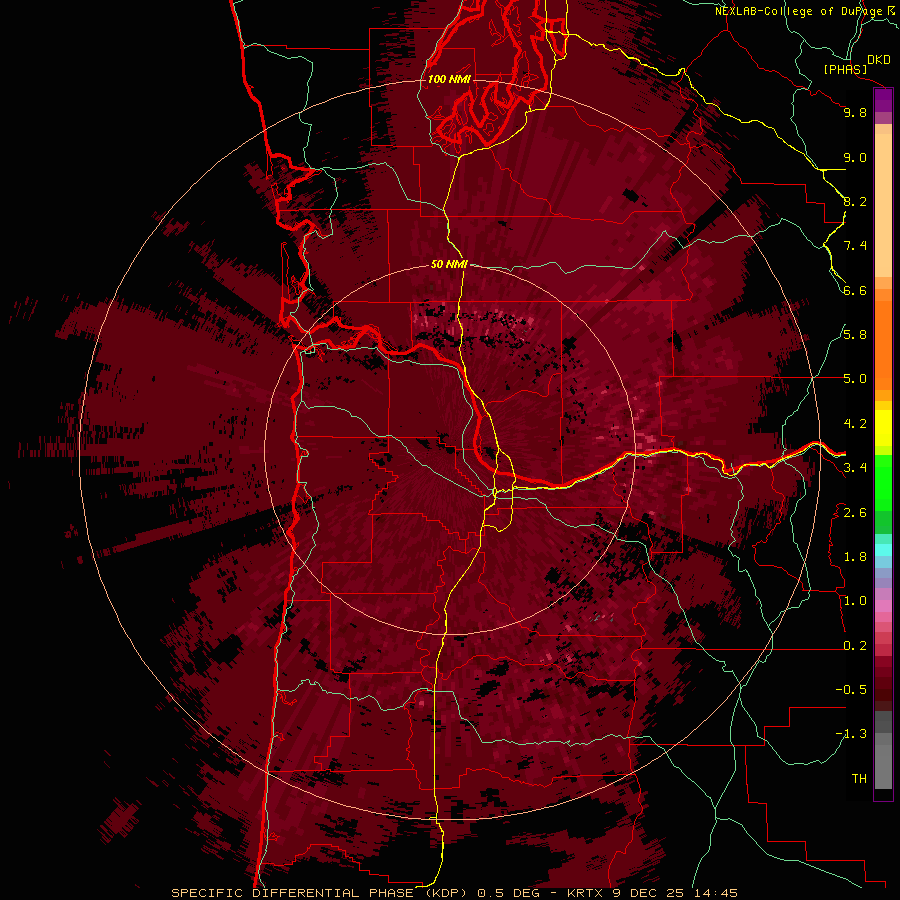
Task: Pick the solid orange band in color bar
Action: coord(883,345)
